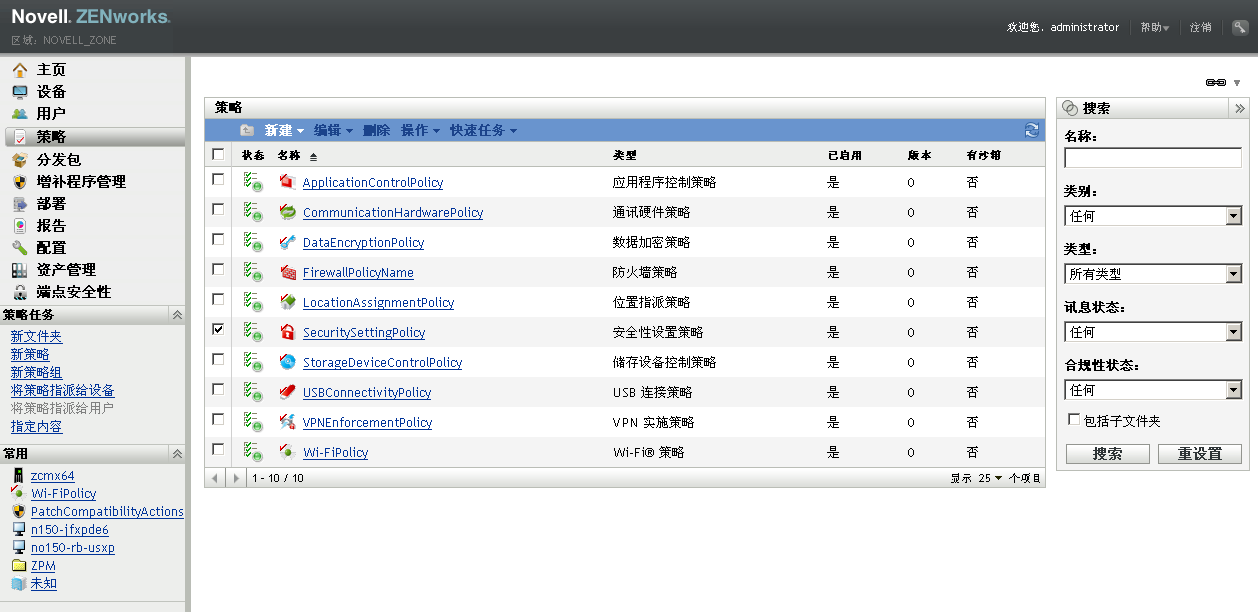The width and height of the screenshot is (1258, 612).
Task: Open the PatchCompatibilityActions link
Action: (x=107, y=512)
